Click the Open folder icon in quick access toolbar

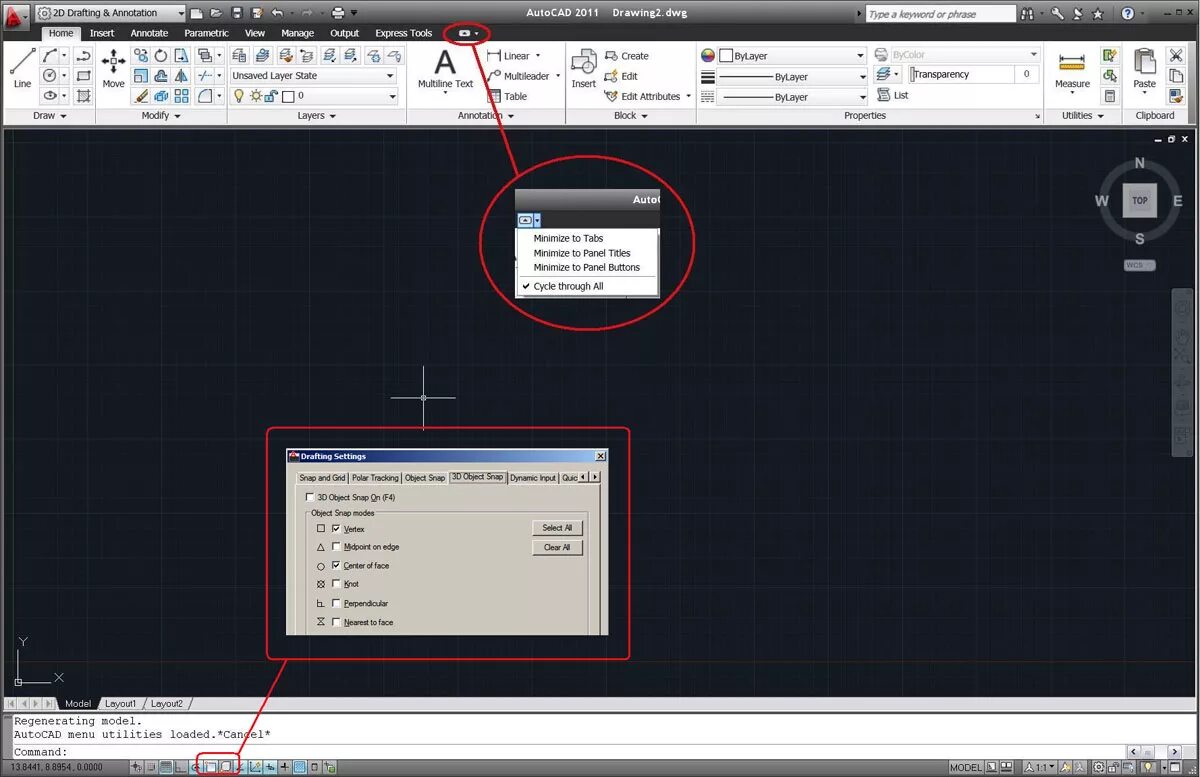click(x=216, y=13)
